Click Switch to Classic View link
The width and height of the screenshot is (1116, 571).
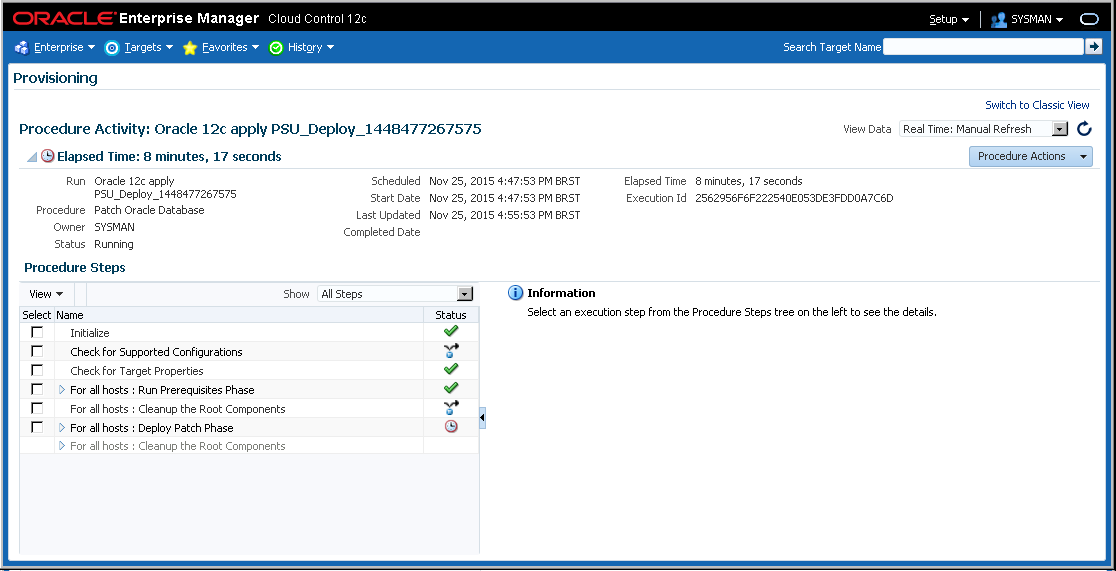point(1037,105)
